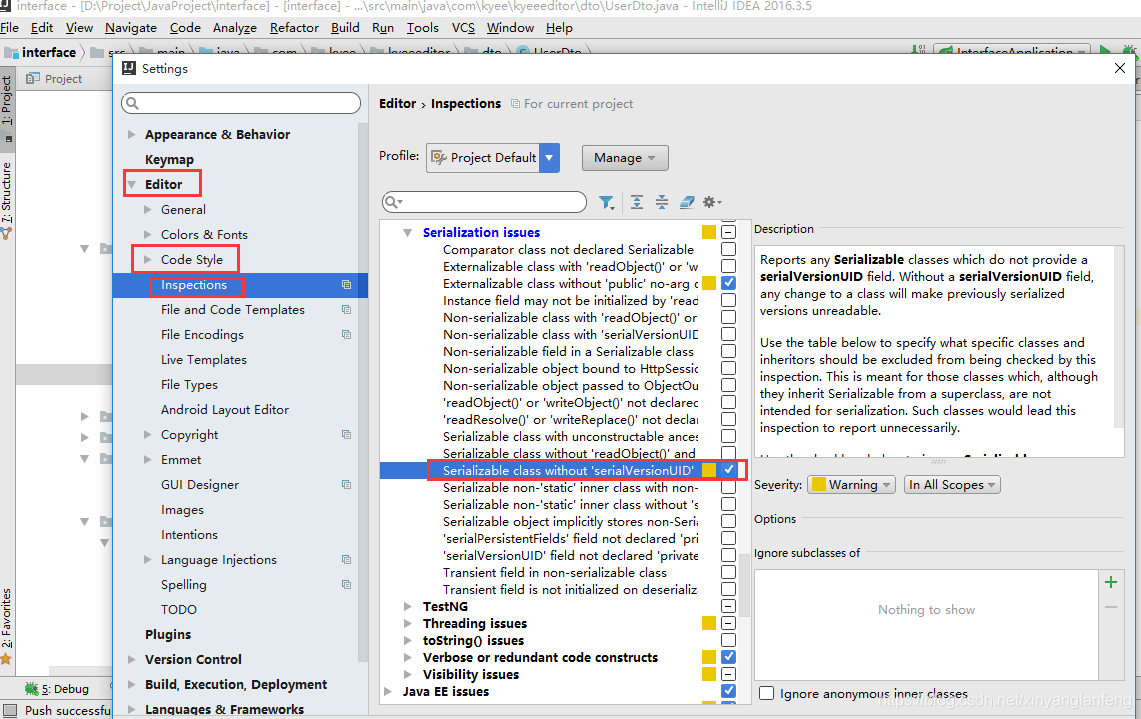Screen dimensions: 1141x719
Task: Open the Keymap settings page
Action: (x=170, y=159)
